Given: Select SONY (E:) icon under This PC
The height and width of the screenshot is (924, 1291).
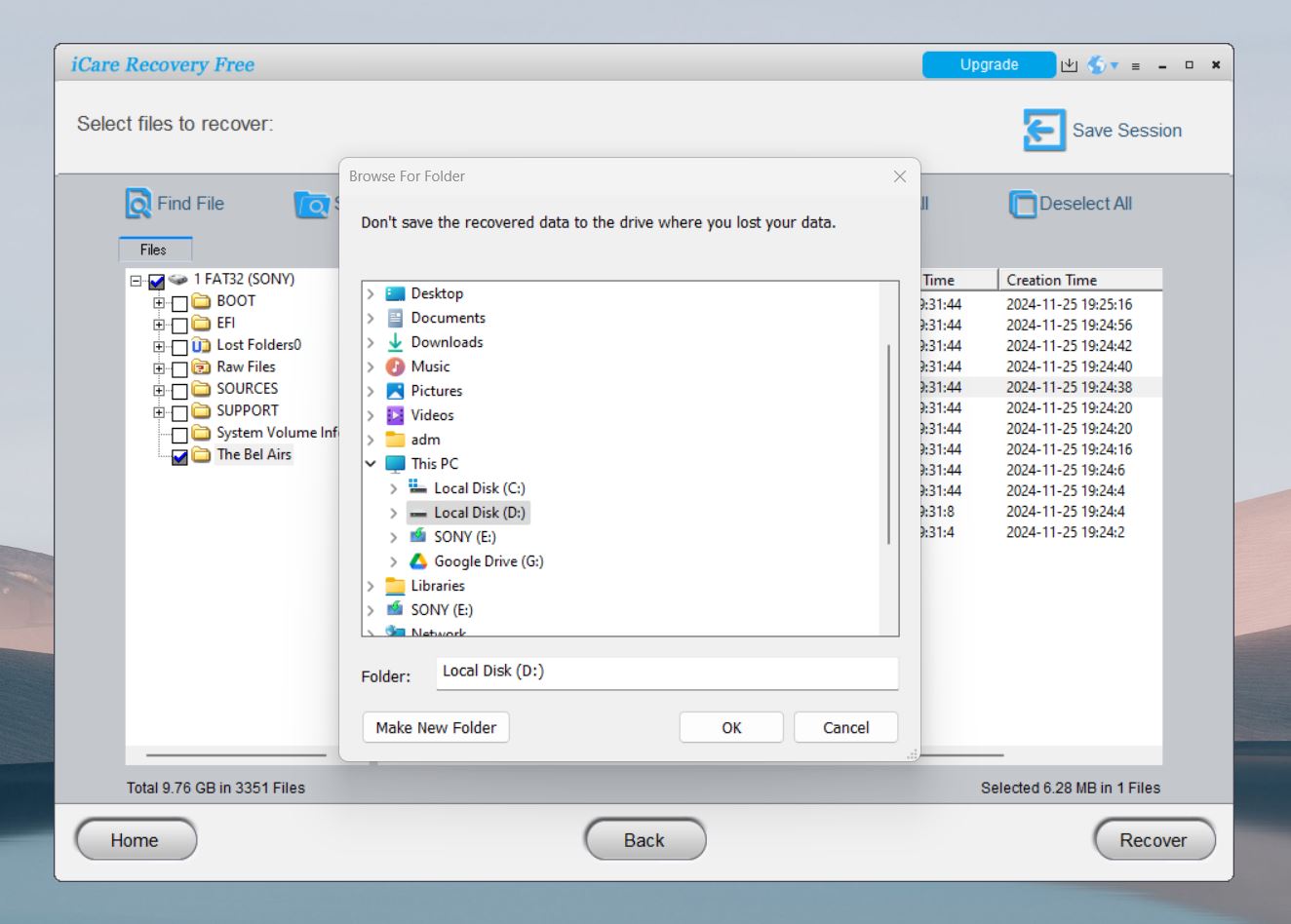Looking at the screenshot, I should (418, 536).
